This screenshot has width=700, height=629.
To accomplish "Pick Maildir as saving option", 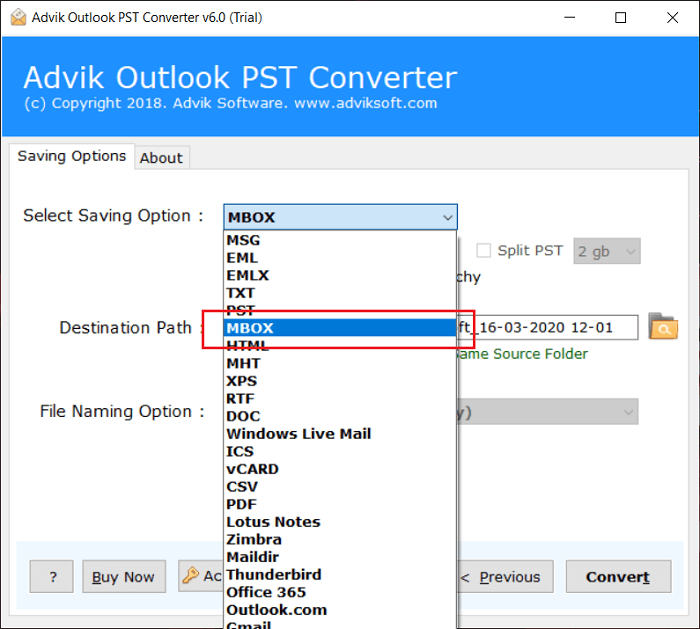I will tap(340, 557).
